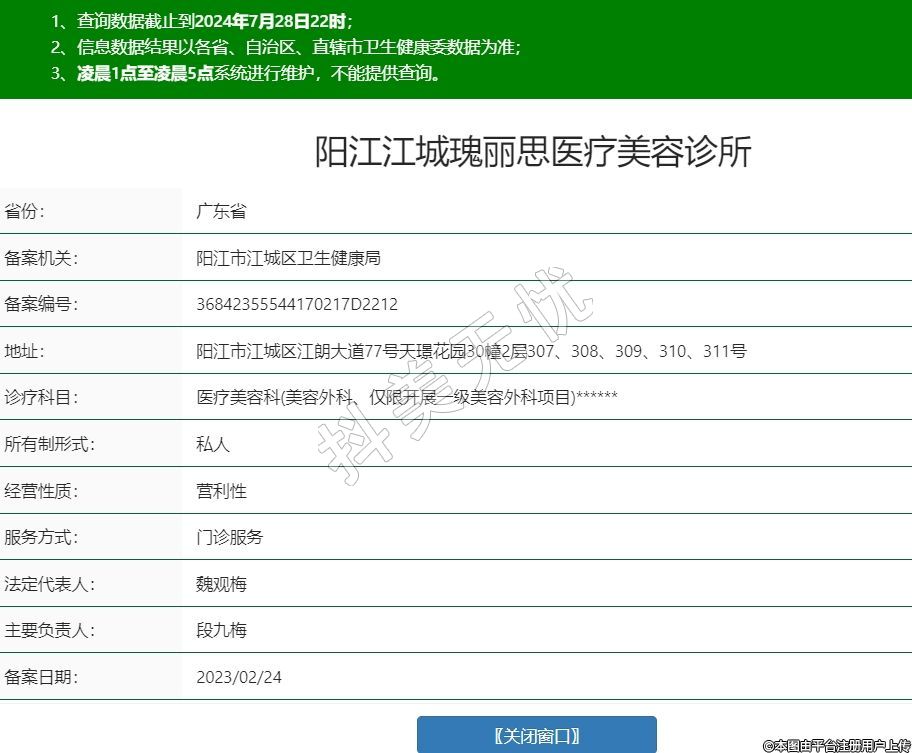Image resolution: width=912 pixels, height=753 pixels.
Task: Click the legal representative name 魏观梅
Action: click(221, 584)
